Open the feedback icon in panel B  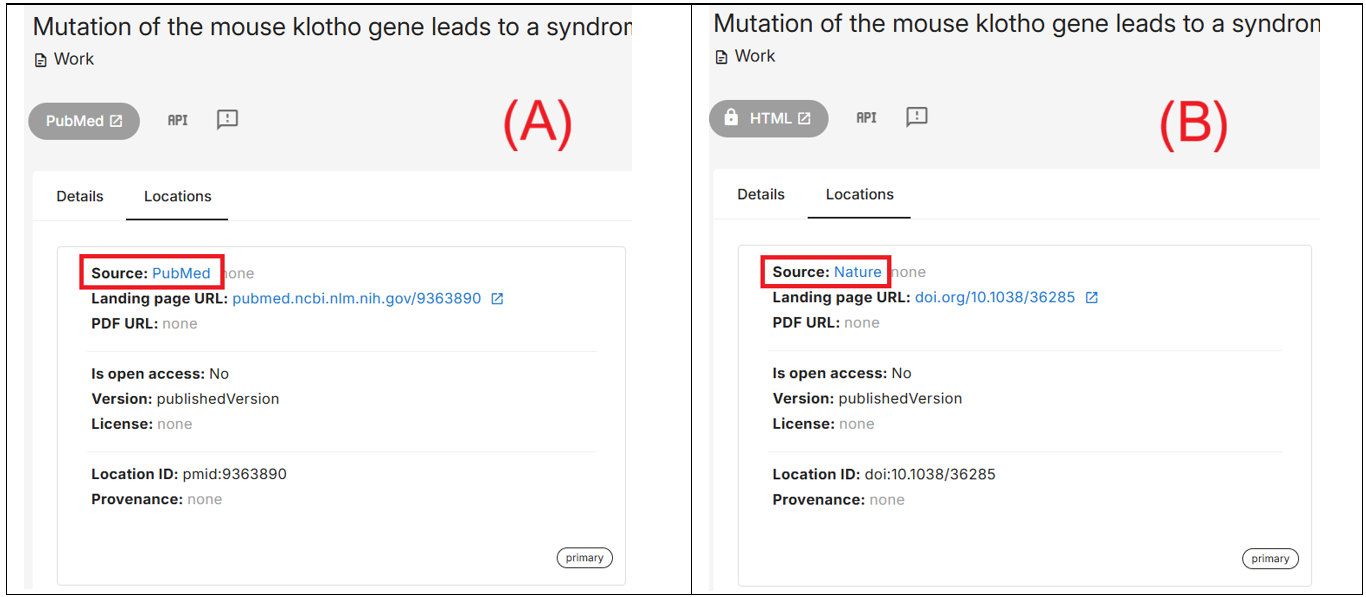click(917, 117)
